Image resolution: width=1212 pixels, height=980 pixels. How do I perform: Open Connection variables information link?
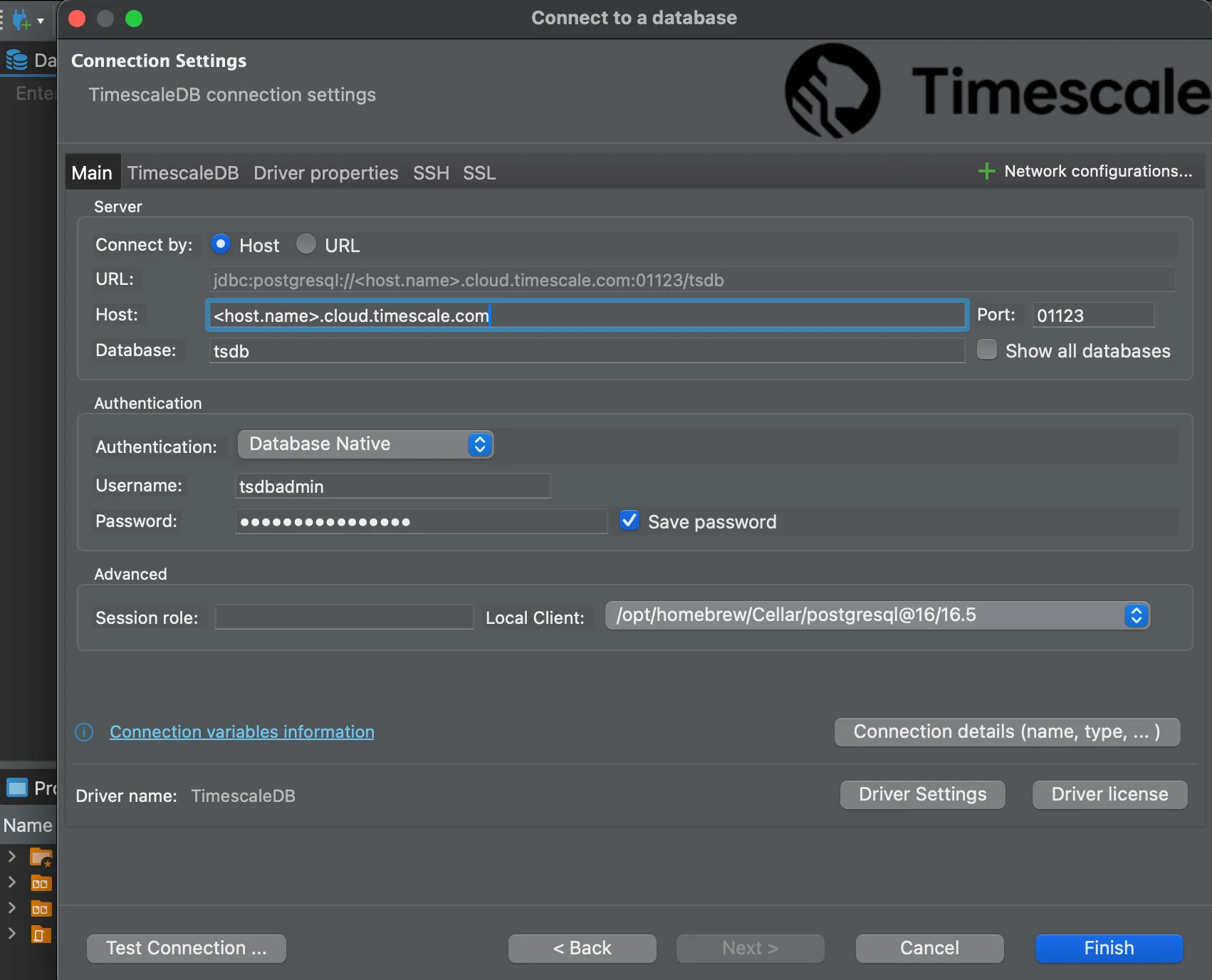tap(242, 732)
